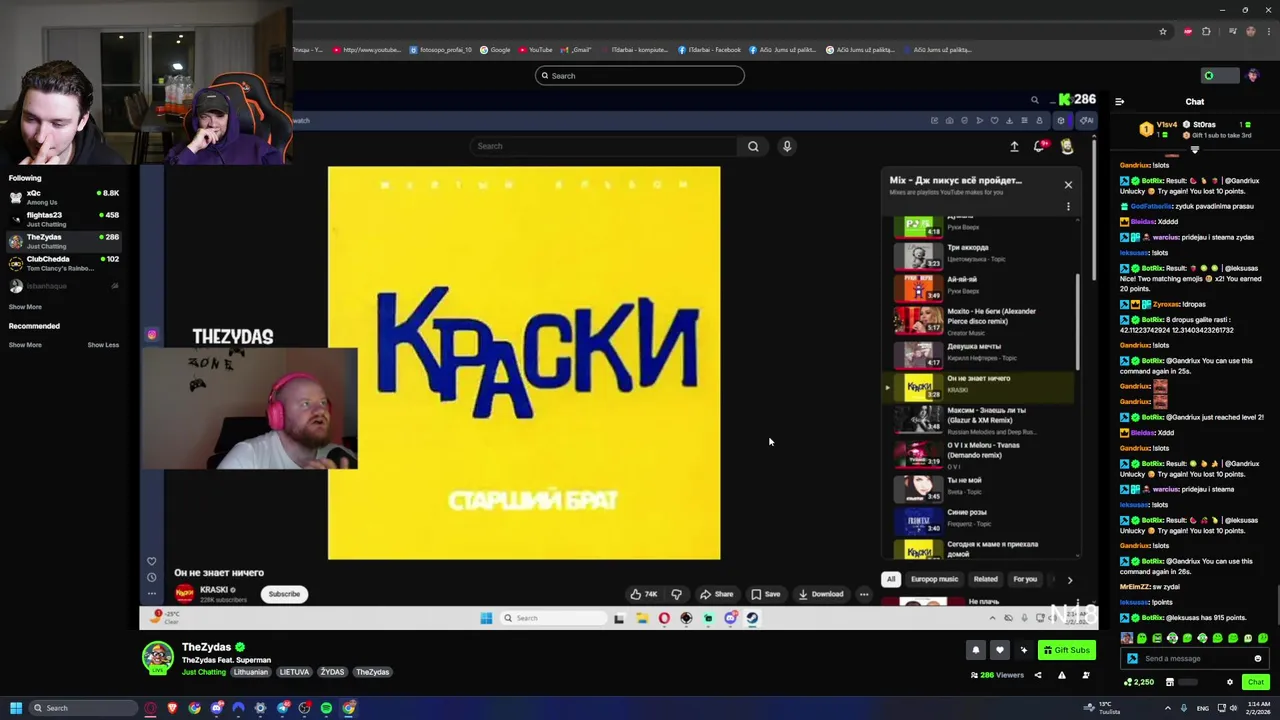Open the 'Darbai - Facebook' bookmark

(x=709, y=50)
